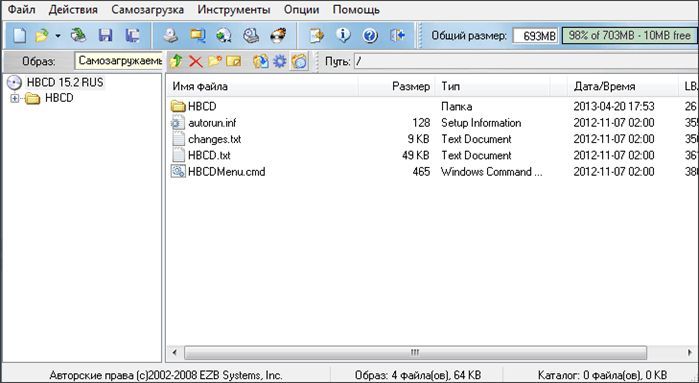Open the Инструменты menu
The image size is (699, 383).
click(234, 9)
